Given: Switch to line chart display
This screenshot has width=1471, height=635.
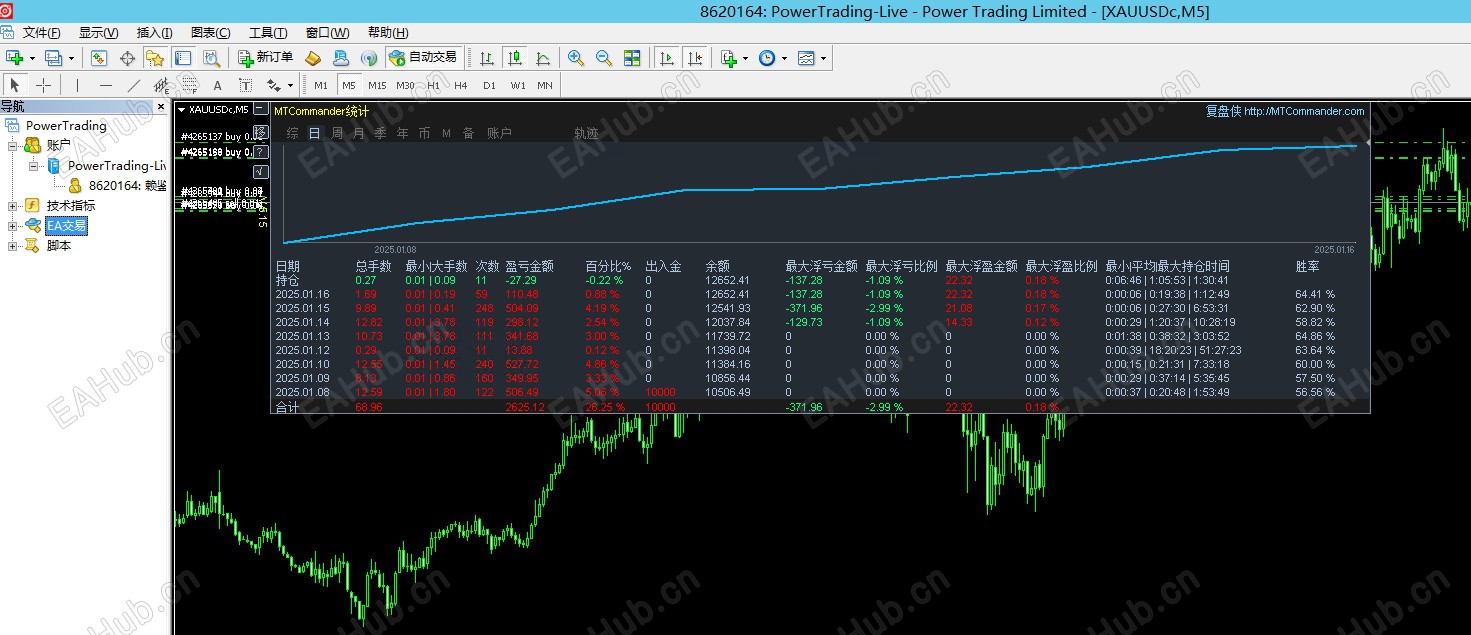Looking at the screenshot, I should pyautogui.click(x=543, y=58).
